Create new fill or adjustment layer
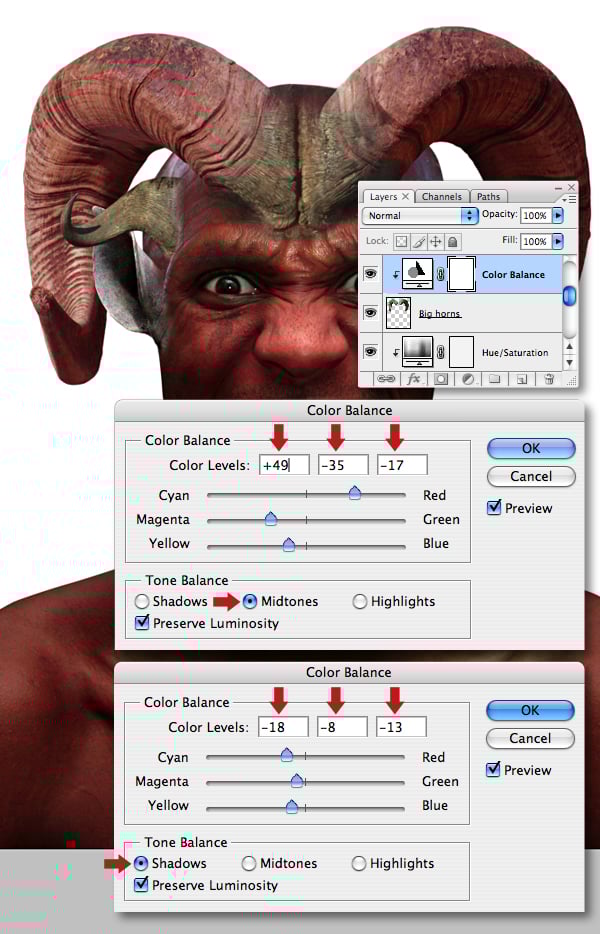The image size is (600, 934). tap(468, 379)
